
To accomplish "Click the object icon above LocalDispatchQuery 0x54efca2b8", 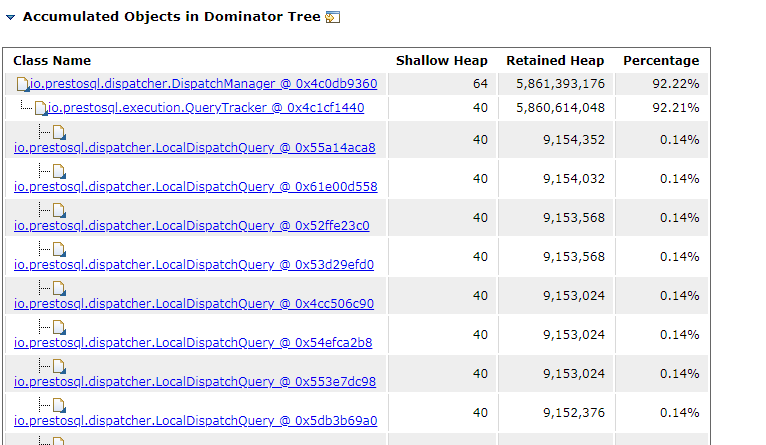I will [x=59, y=327].
